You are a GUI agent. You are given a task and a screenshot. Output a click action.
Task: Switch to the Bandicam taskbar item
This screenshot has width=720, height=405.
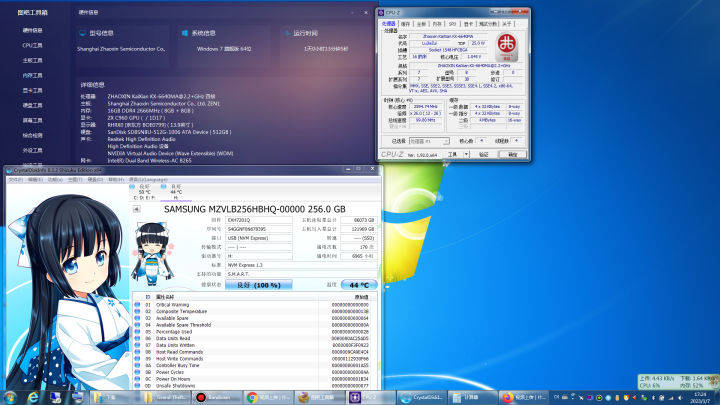217,398
